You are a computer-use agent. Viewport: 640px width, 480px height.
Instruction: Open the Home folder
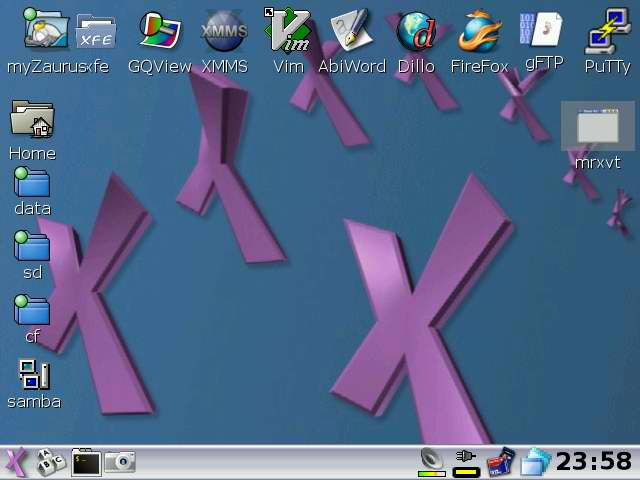32,120
